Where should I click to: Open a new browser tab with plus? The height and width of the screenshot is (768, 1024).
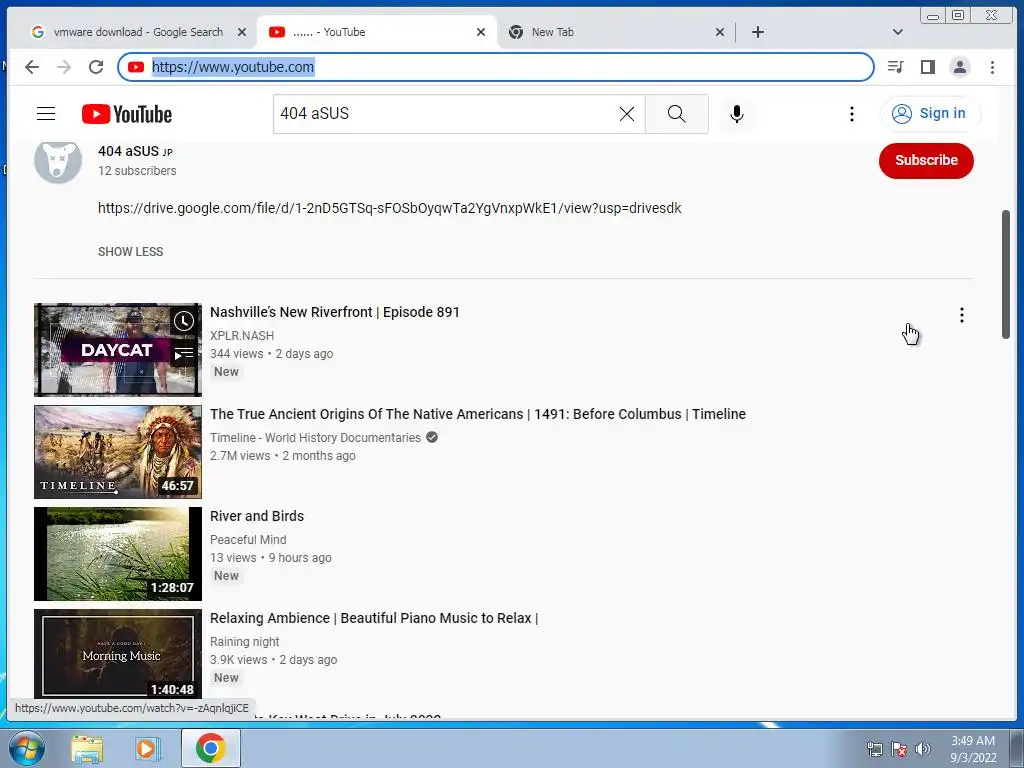[x=758, y=32]
